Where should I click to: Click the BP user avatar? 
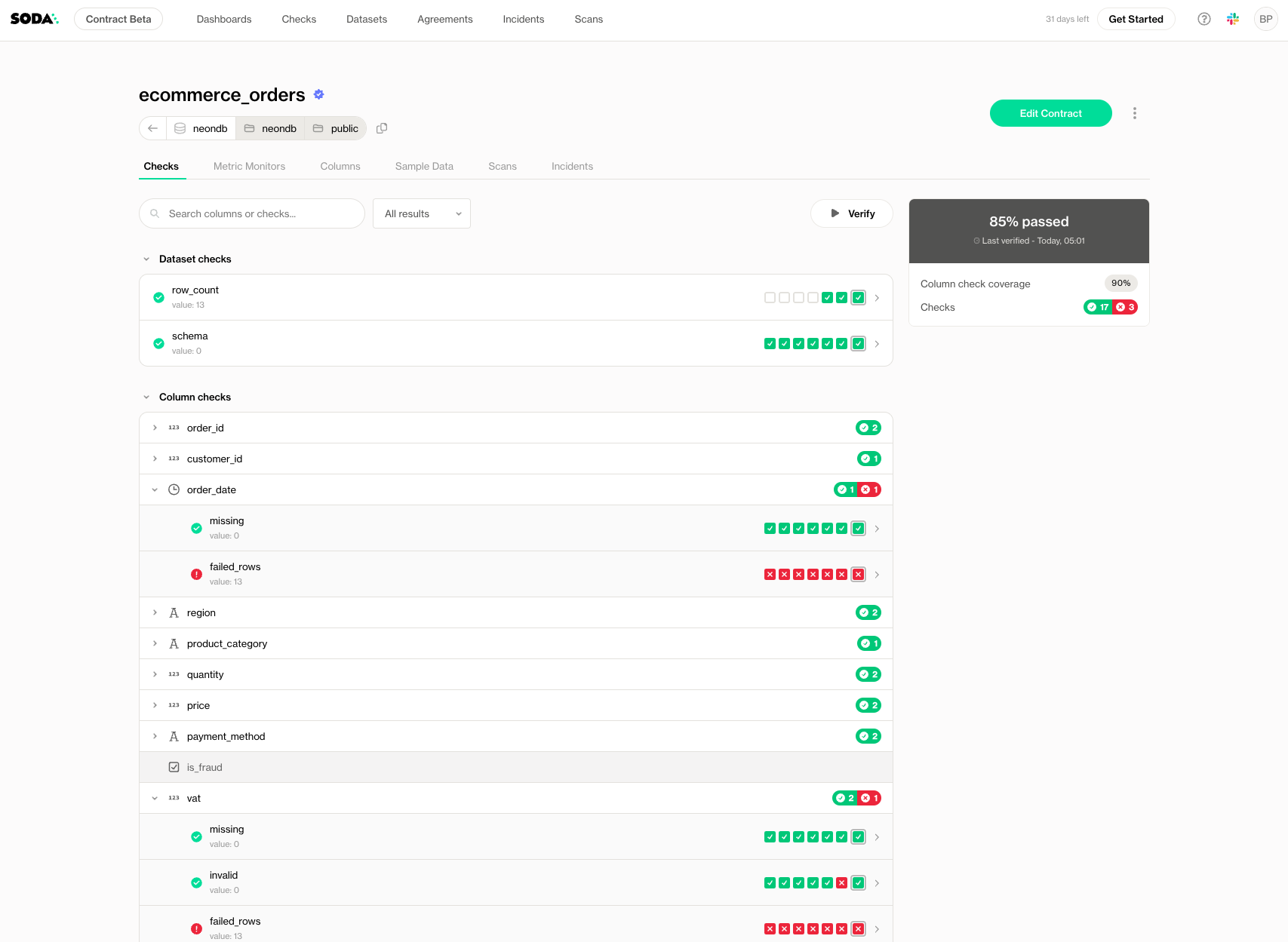[x=1265, y=19]
